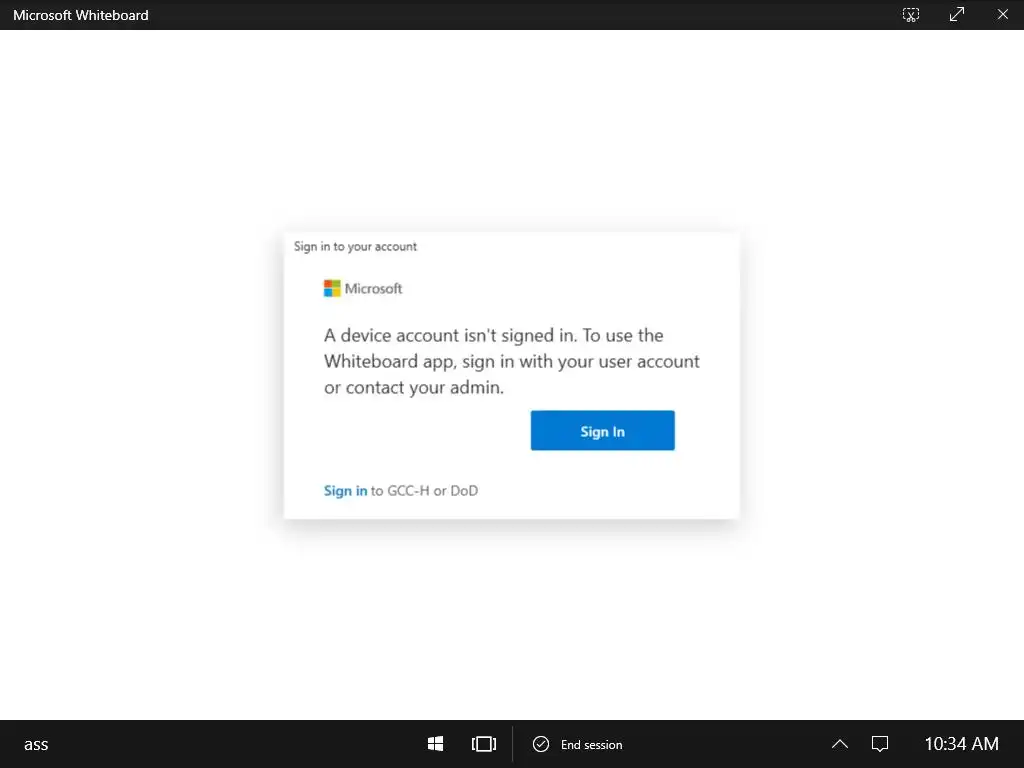Click the screen snip icon in title bar

coord(911,14)
